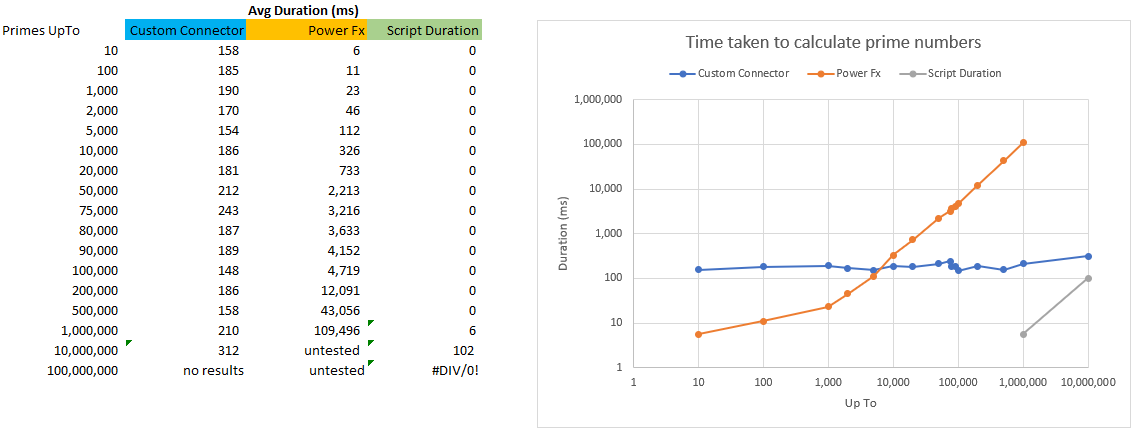The height and width of the screenshot is (434, 1145).
Task: Select Power Fx value '23'
Action: [353, 91]
